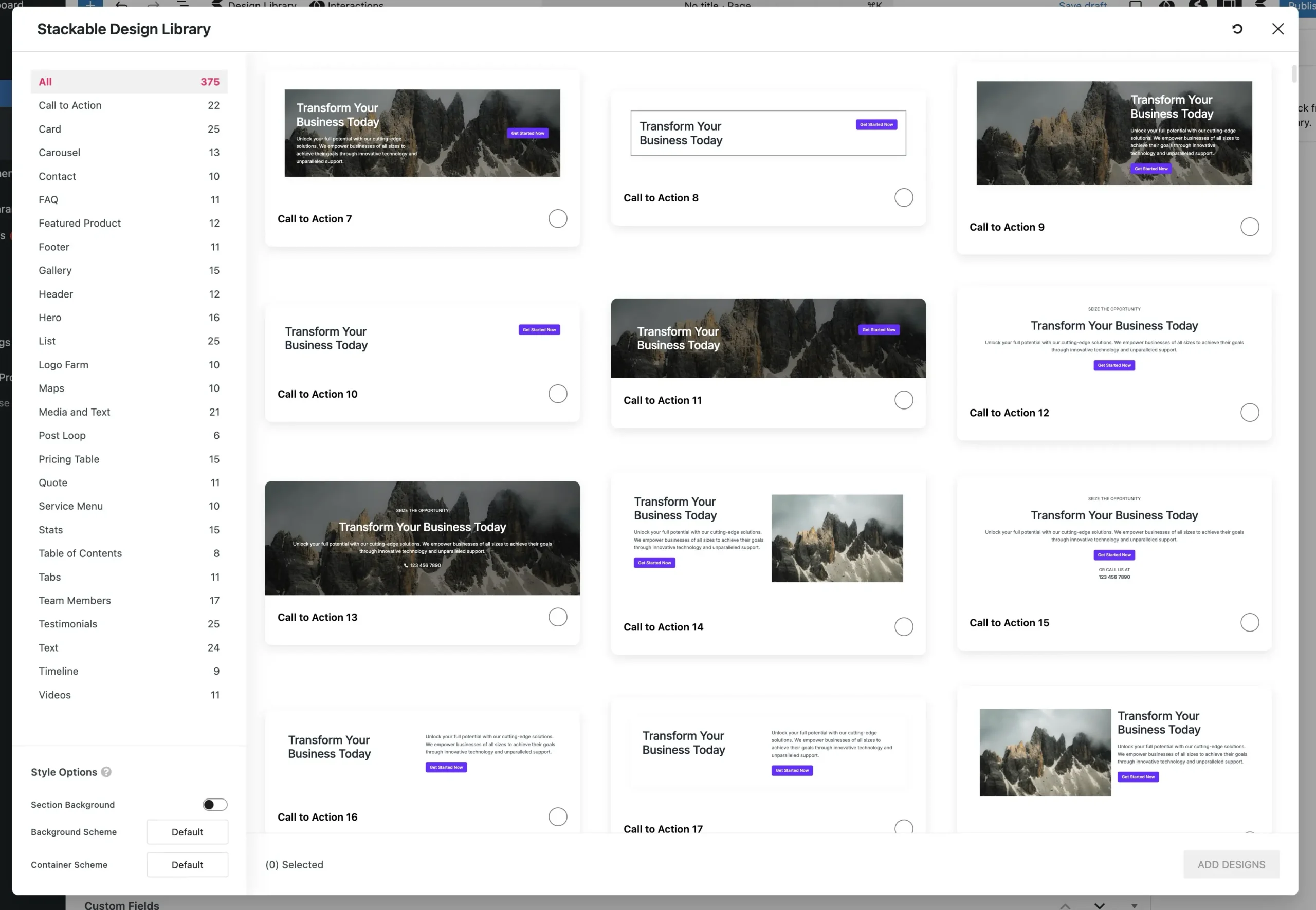Select the Call to Action 15 design
Screen dimensions: 1316x910
tap(1249, 623)
